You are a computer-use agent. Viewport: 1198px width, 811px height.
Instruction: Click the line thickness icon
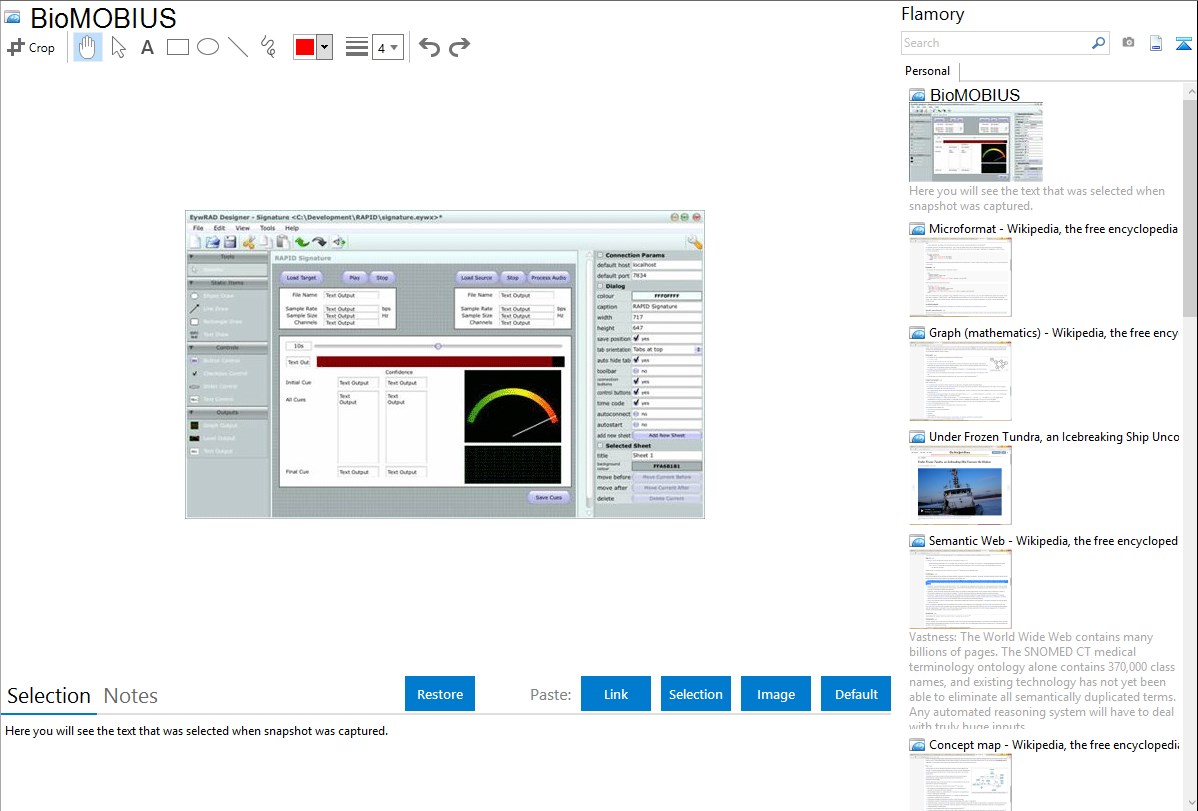(356, 47)
